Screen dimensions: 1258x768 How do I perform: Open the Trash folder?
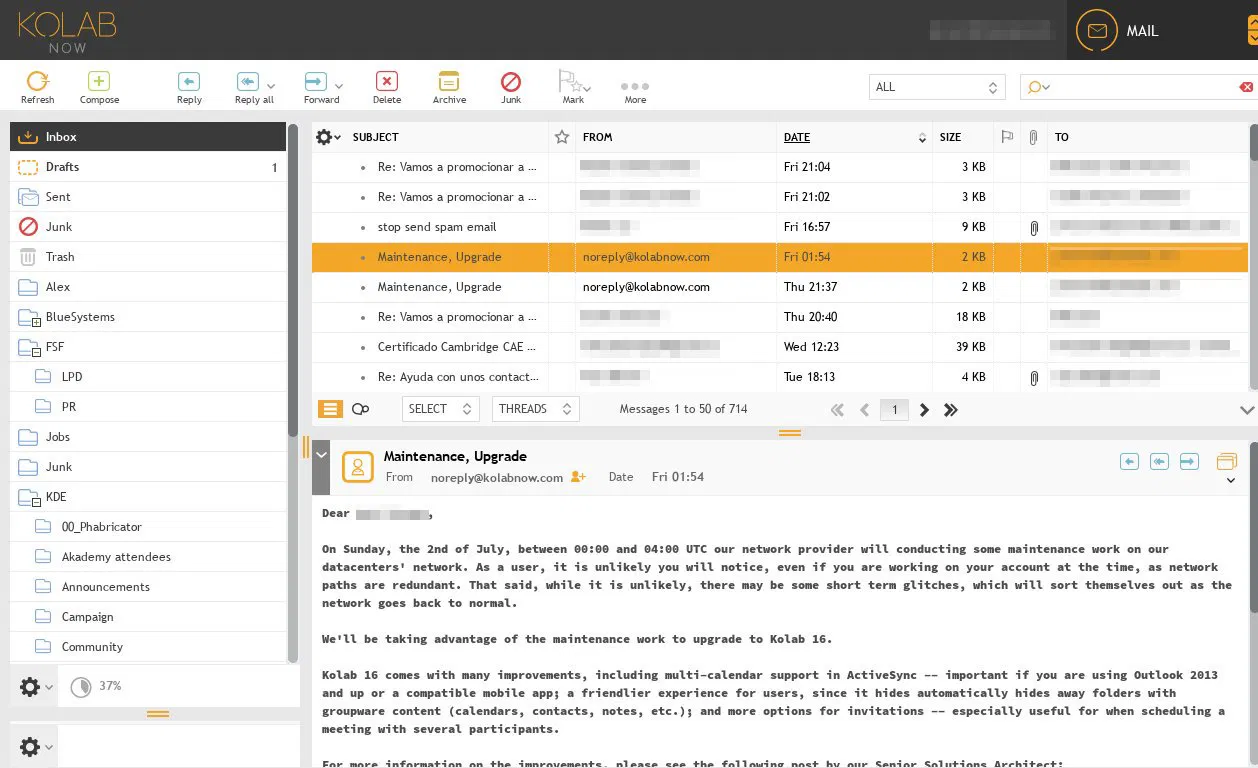coord(148,257)
